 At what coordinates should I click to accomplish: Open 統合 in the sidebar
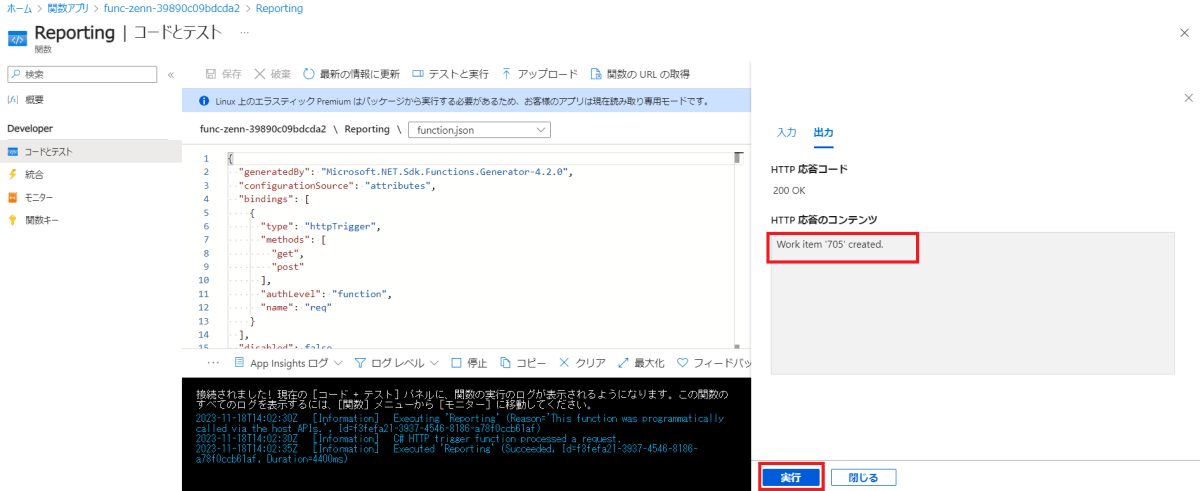click(35, 174)
